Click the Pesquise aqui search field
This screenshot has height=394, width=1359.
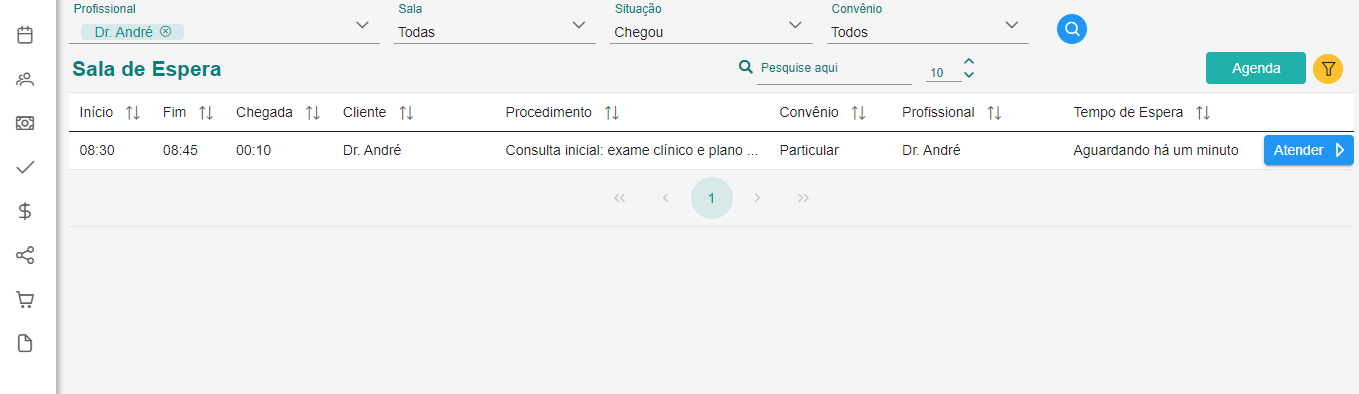coord(834,68)
